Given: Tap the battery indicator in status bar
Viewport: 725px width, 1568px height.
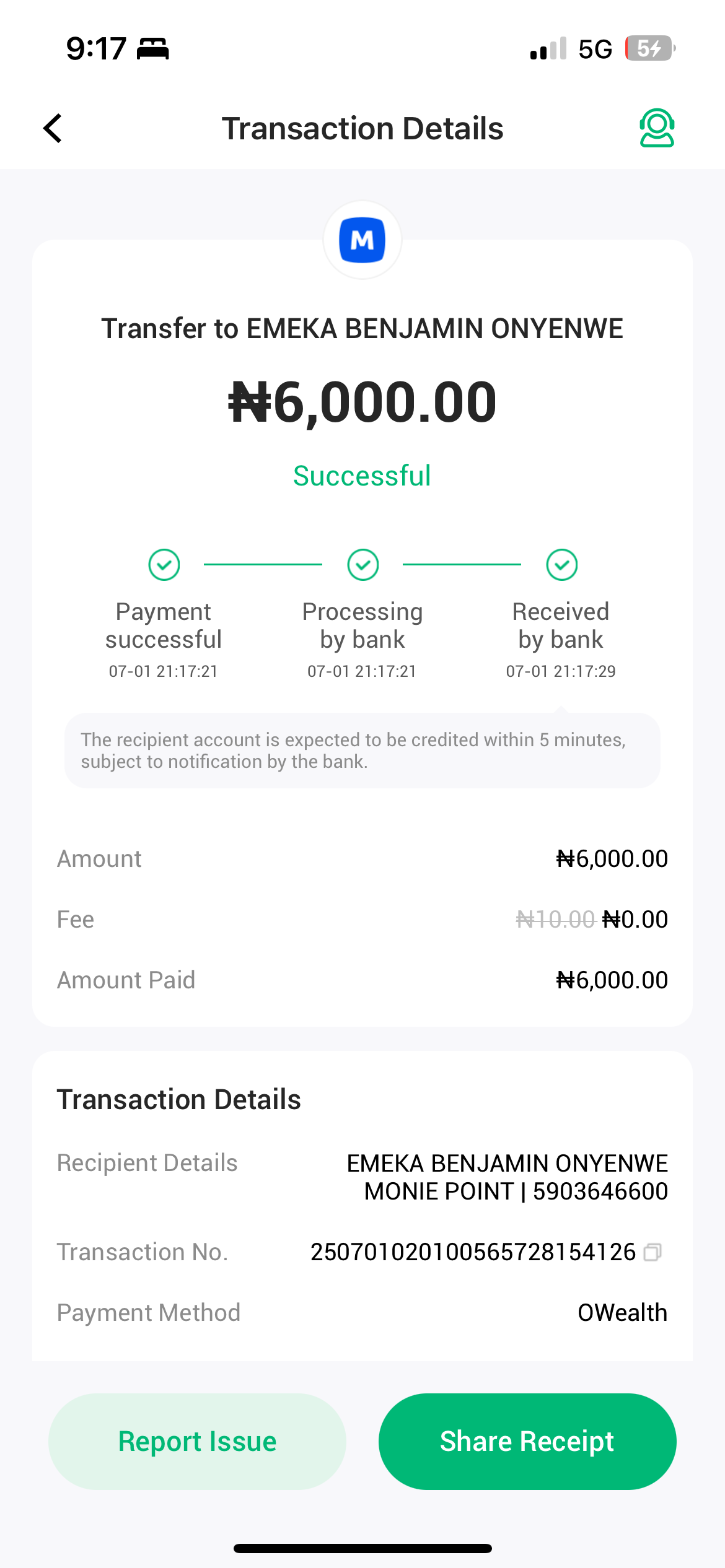Looking at the screenshot, I should (649, 48).
